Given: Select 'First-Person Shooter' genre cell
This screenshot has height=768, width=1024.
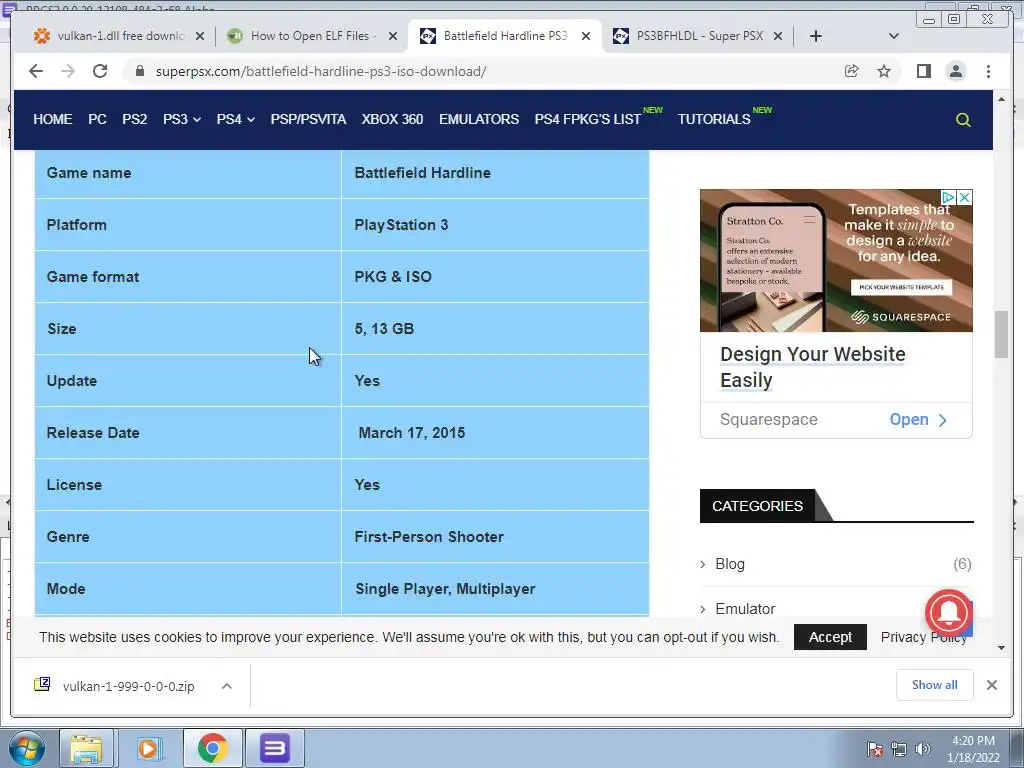Looking at the screenshot, I should tap(428, 537).
